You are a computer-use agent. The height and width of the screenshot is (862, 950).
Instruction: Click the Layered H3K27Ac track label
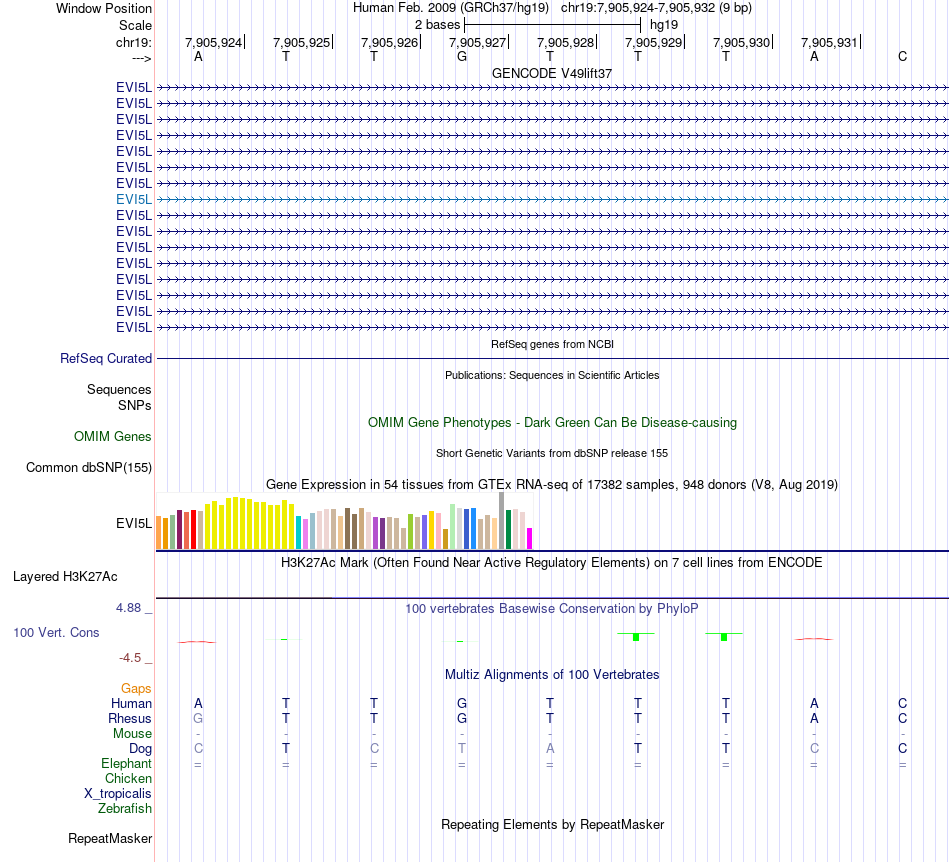65,577
